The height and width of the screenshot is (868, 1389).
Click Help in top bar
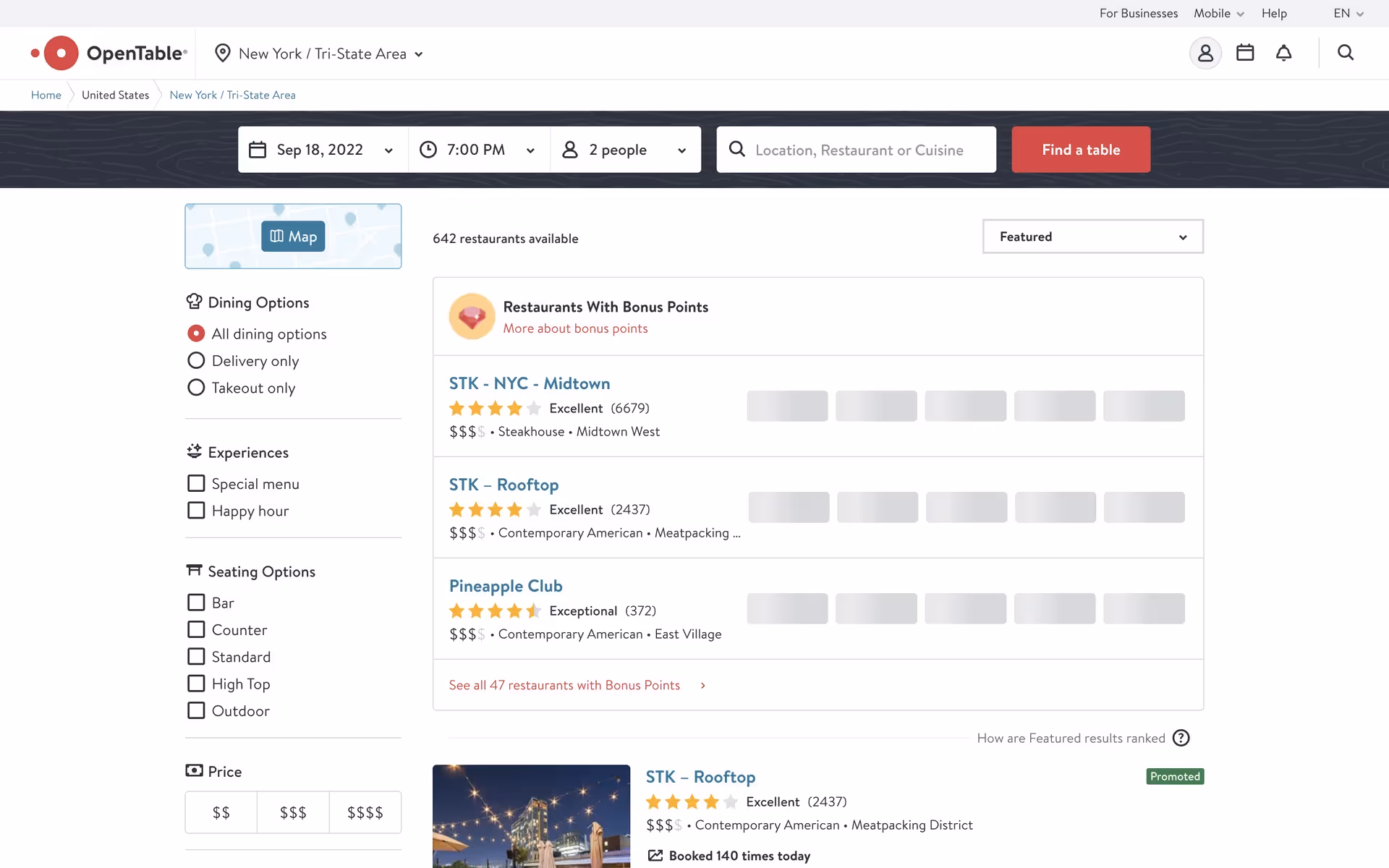[x=1274, y=13]
